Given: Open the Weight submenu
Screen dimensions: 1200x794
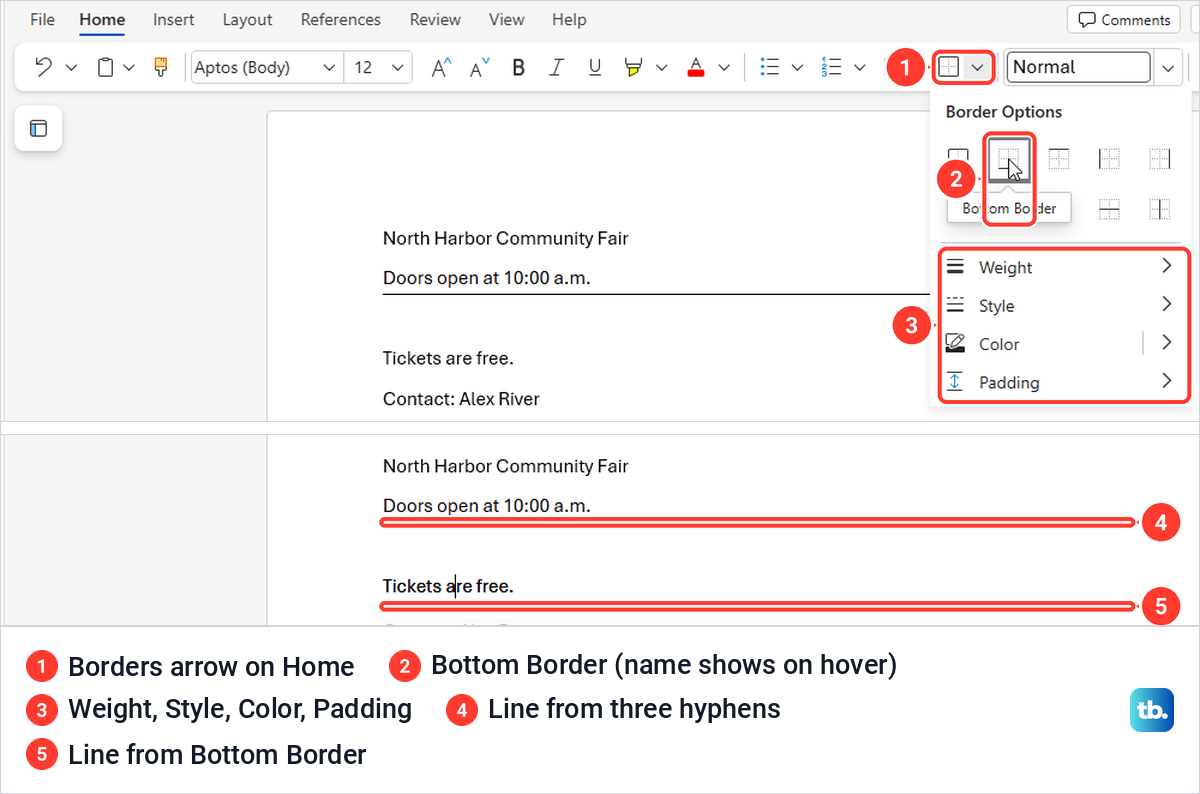Looking at the screenshot, I should coord(1060,267).
